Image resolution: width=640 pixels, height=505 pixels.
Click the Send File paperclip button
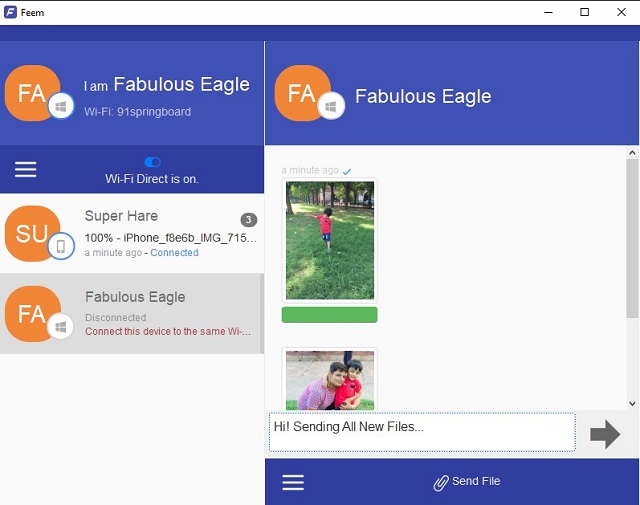pyautogui.click(x=467, y=482)
